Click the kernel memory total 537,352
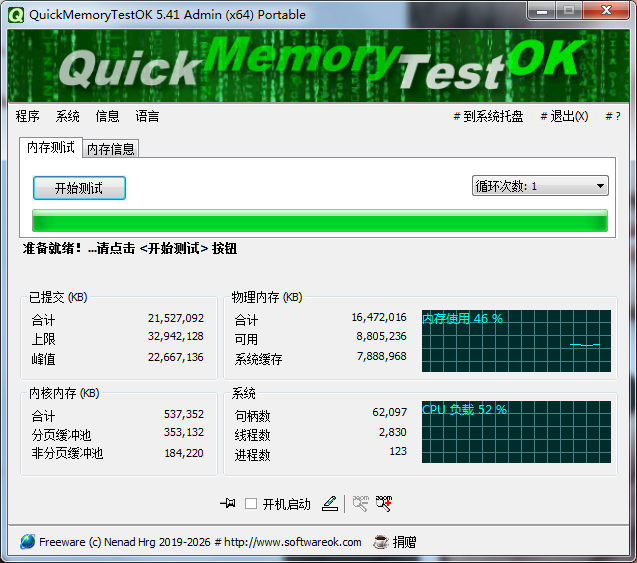 [x=184, y=414]
